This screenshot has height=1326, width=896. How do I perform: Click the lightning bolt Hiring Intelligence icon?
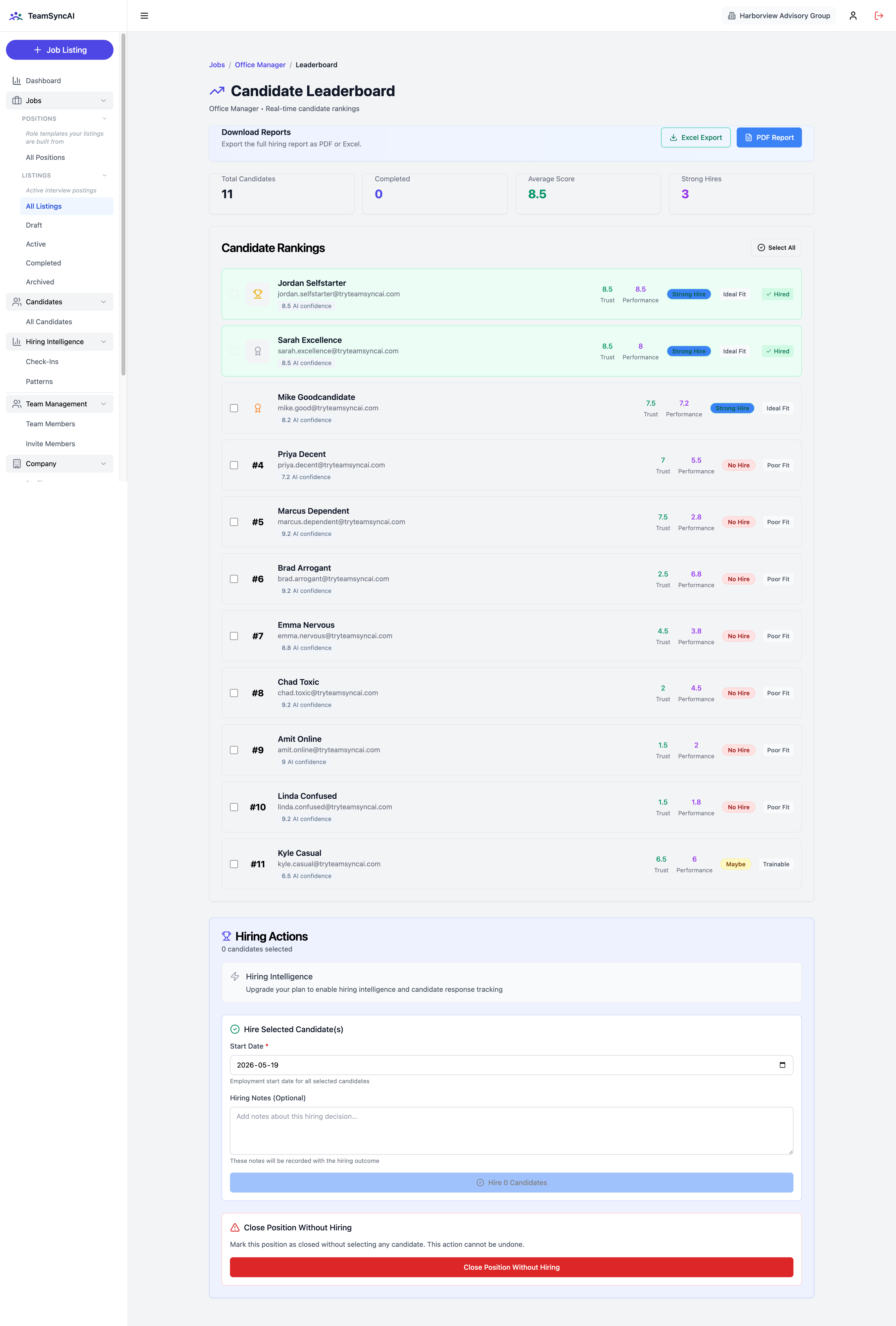pyautogui.click(x=235, y=976)
